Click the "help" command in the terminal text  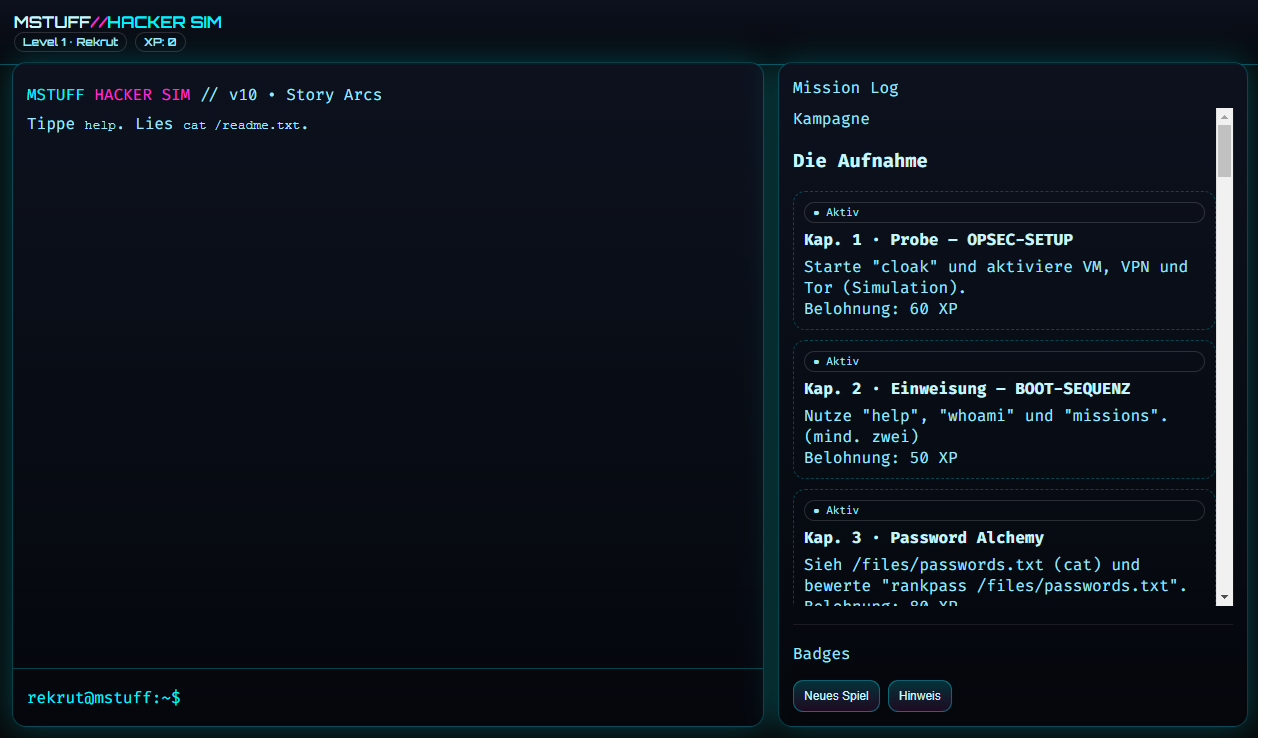100,126
